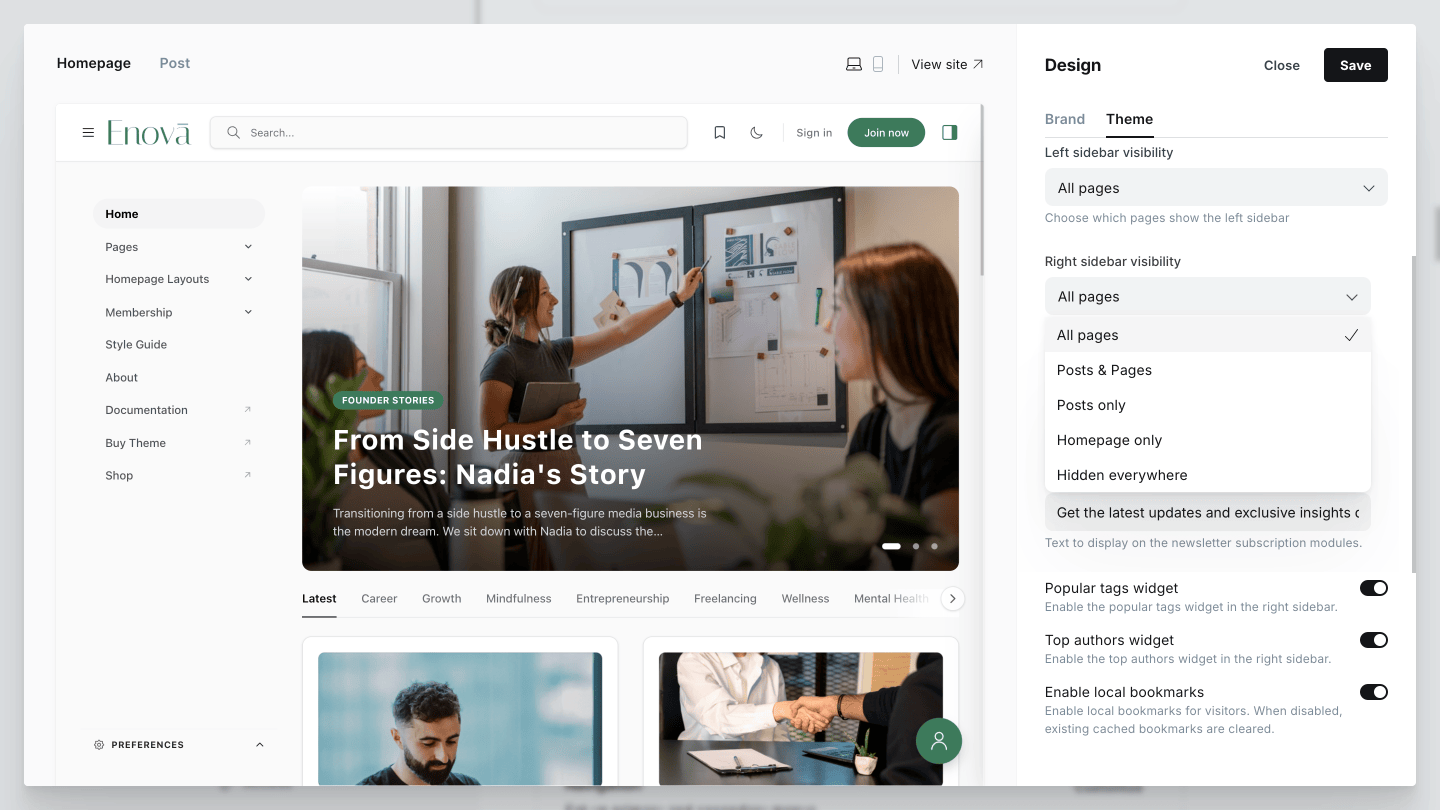Select 'Posts only' option in dropdown
This screenshot has width=1440, height=810.
coord(1091,405)
